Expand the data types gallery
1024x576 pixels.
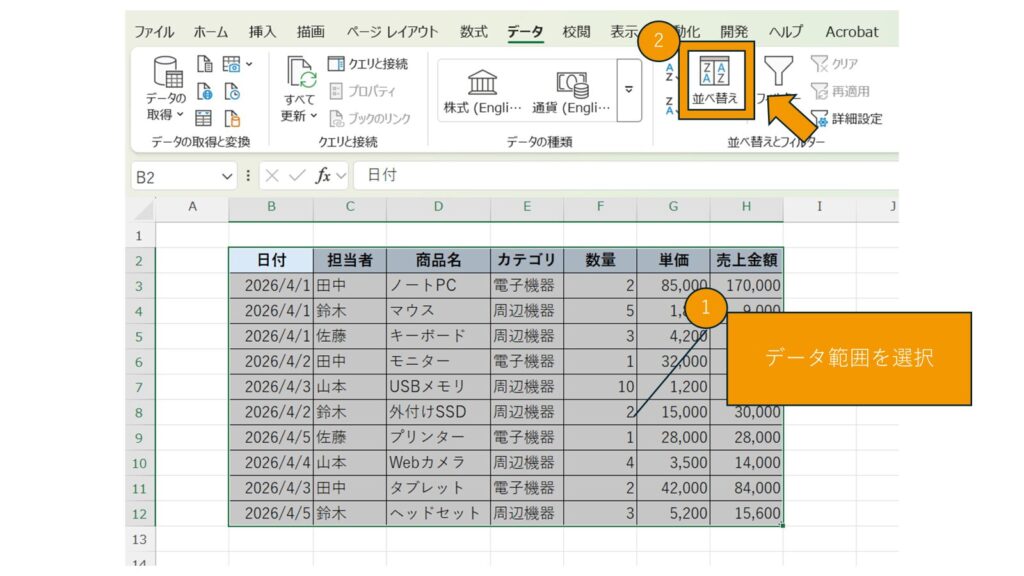pos(629,90)
